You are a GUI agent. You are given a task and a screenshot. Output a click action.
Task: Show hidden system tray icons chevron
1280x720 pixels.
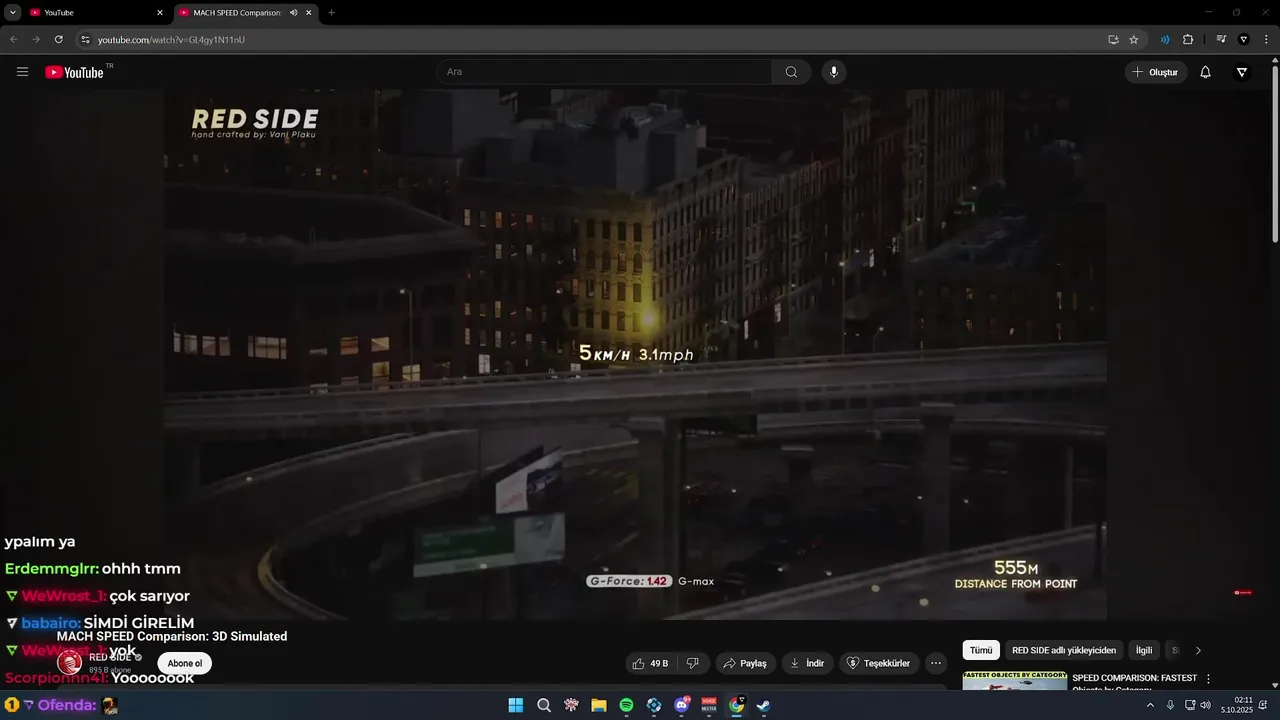click(x=1150, y=705)
